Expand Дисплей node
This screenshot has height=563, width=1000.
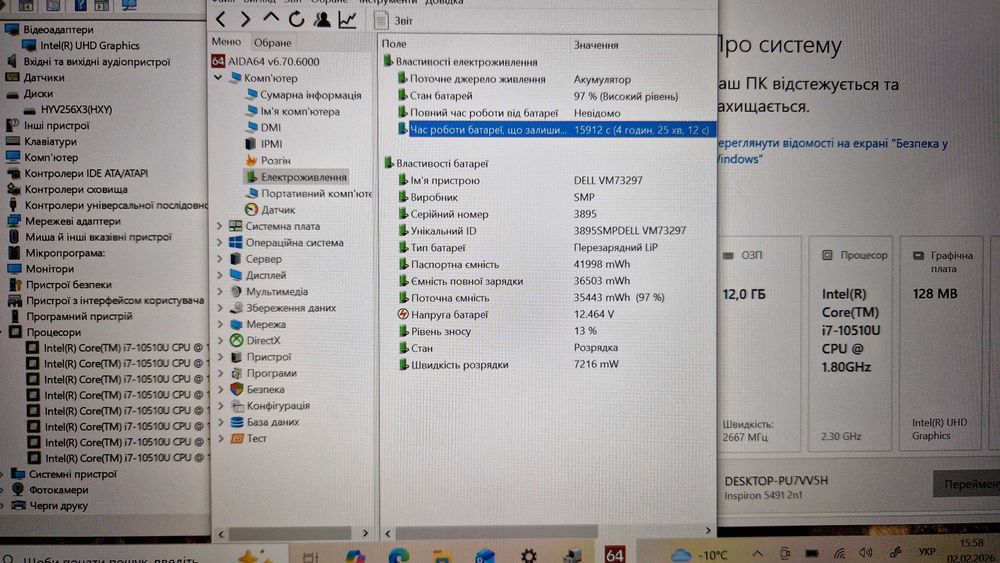coord(219,275)
